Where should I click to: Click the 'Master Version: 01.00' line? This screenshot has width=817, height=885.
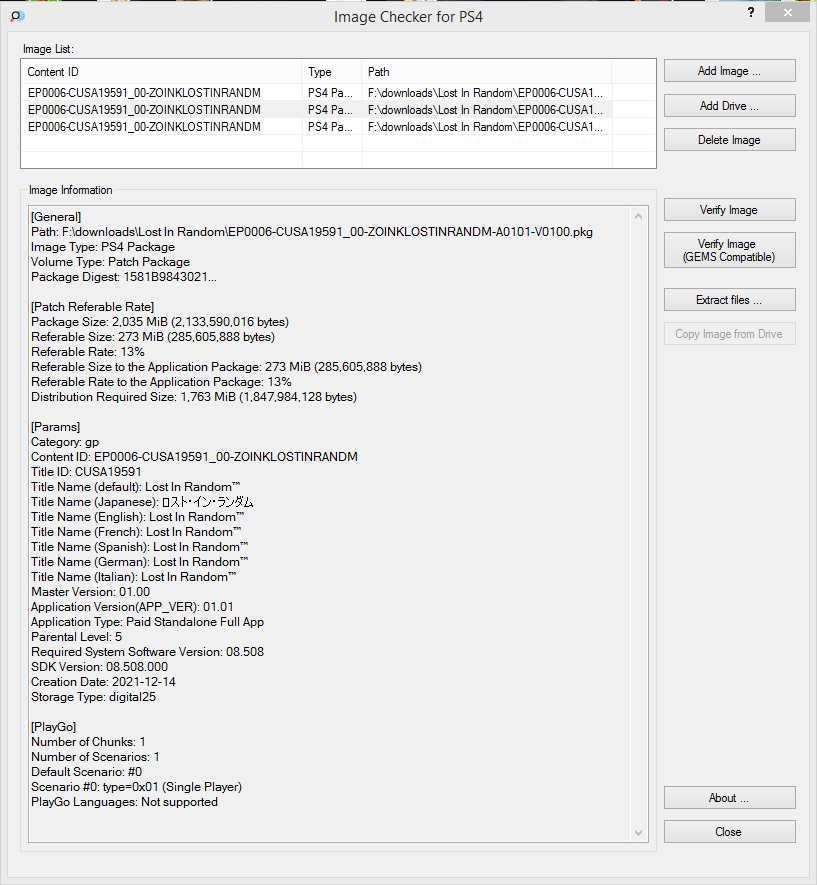[x=90, y=592]
